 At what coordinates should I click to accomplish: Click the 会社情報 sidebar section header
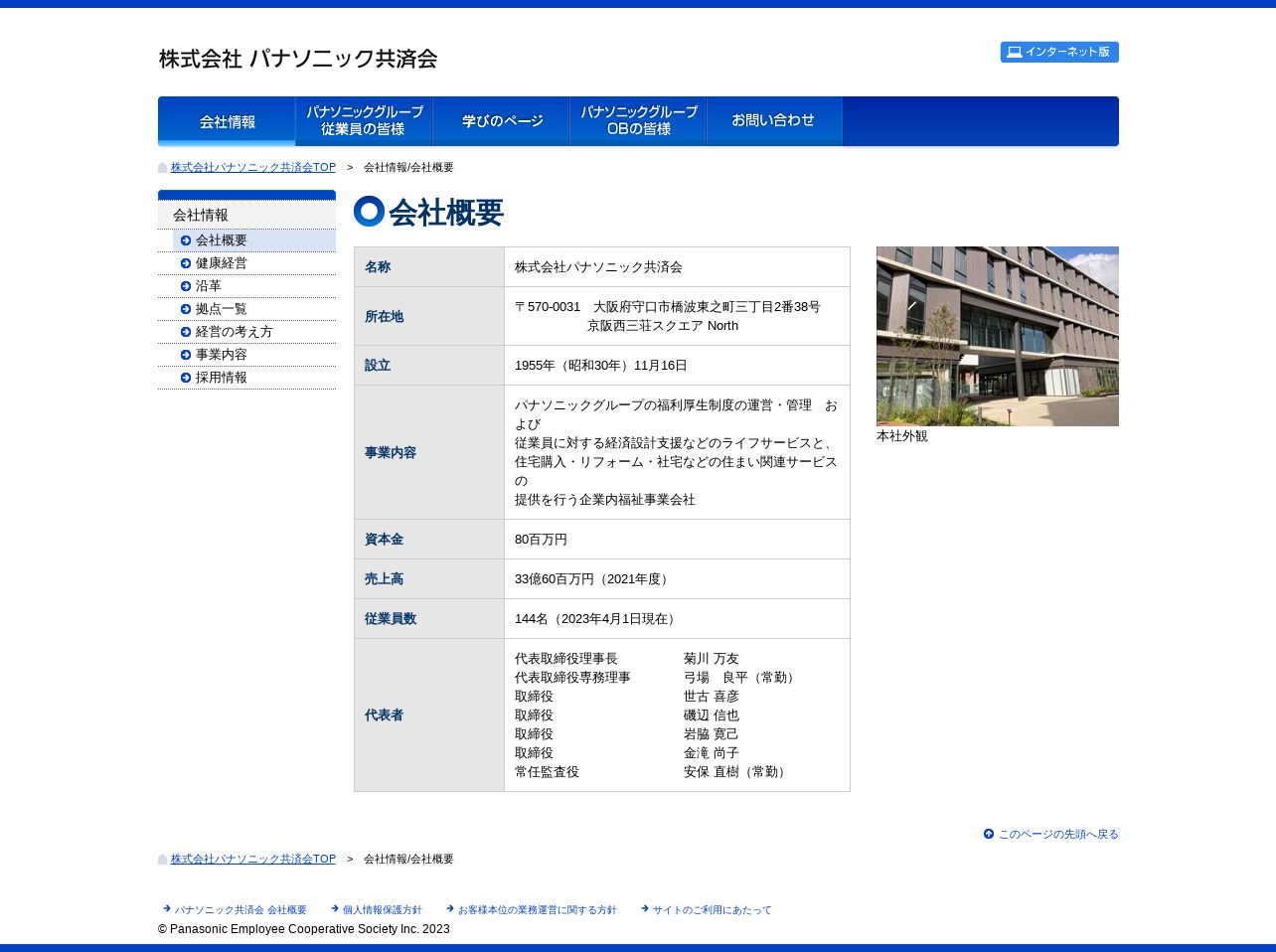(246, 215)
